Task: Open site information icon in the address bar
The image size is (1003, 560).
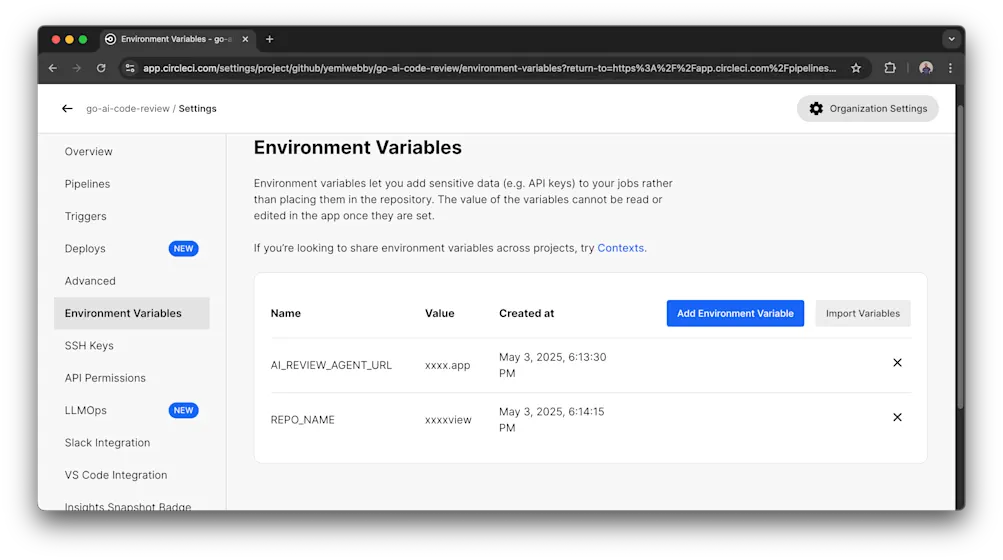Action: tap(130, 68)
